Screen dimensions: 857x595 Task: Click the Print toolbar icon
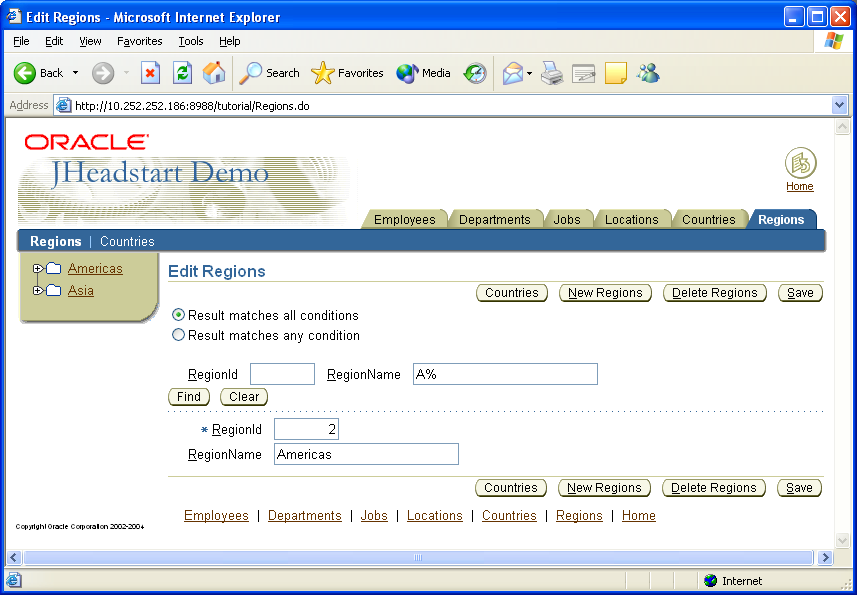(552, 73)
